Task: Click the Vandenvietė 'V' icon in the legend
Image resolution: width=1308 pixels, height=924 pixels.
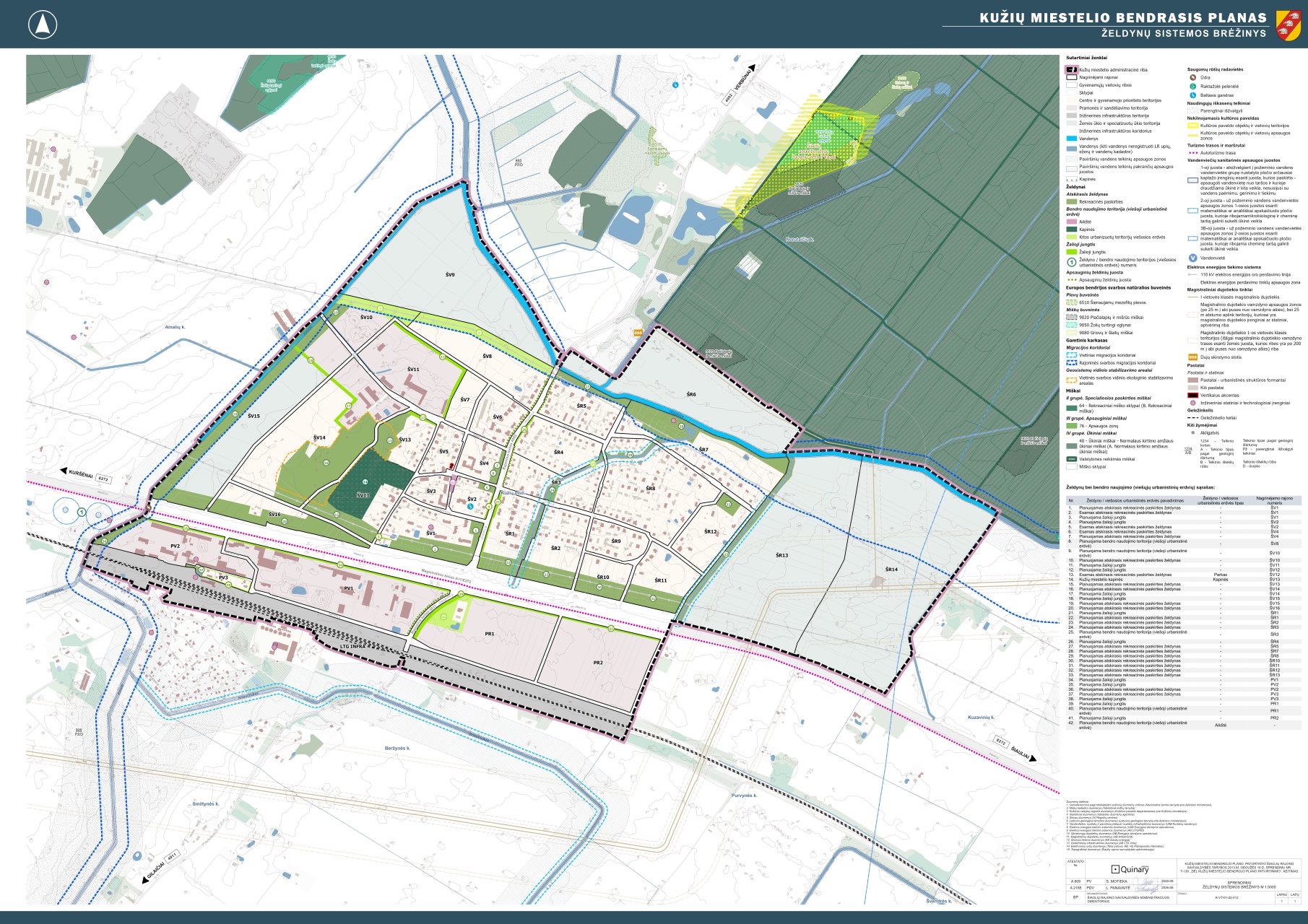Action: pos(1193,258)
